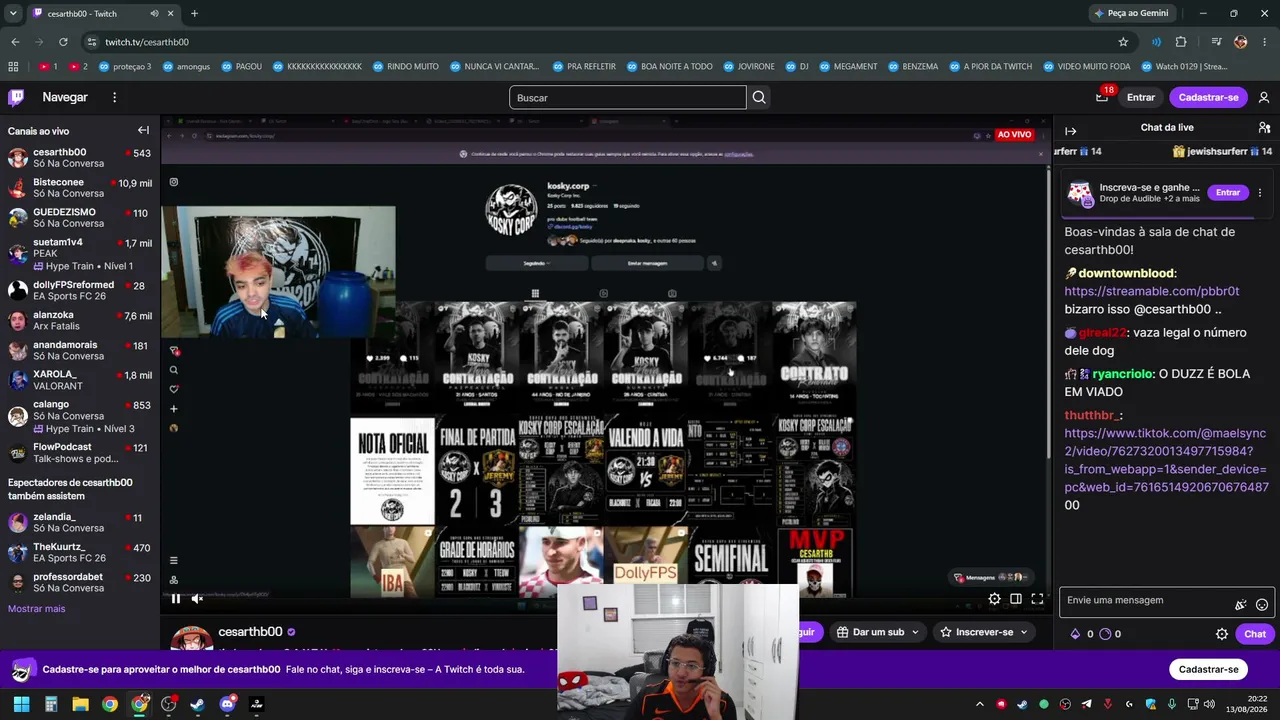Reload the browser page
1280x720 pixels.
(63, 42)
